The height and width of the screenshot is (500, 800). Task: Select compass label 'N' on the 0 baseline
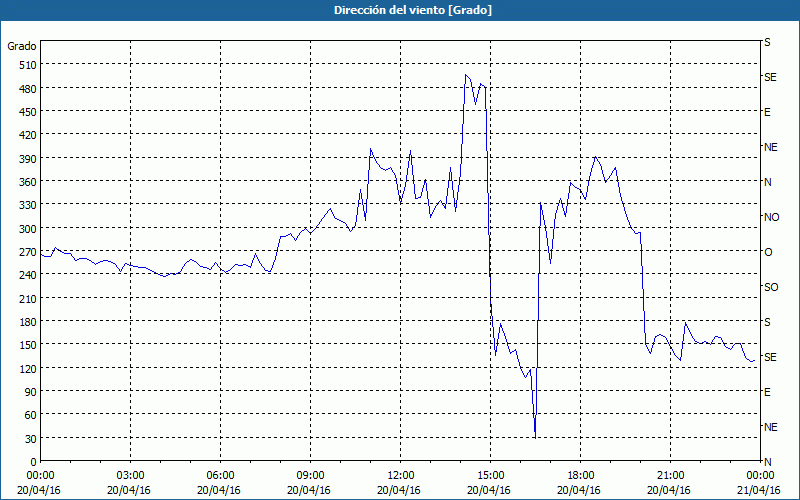click(x=767, y=462)
